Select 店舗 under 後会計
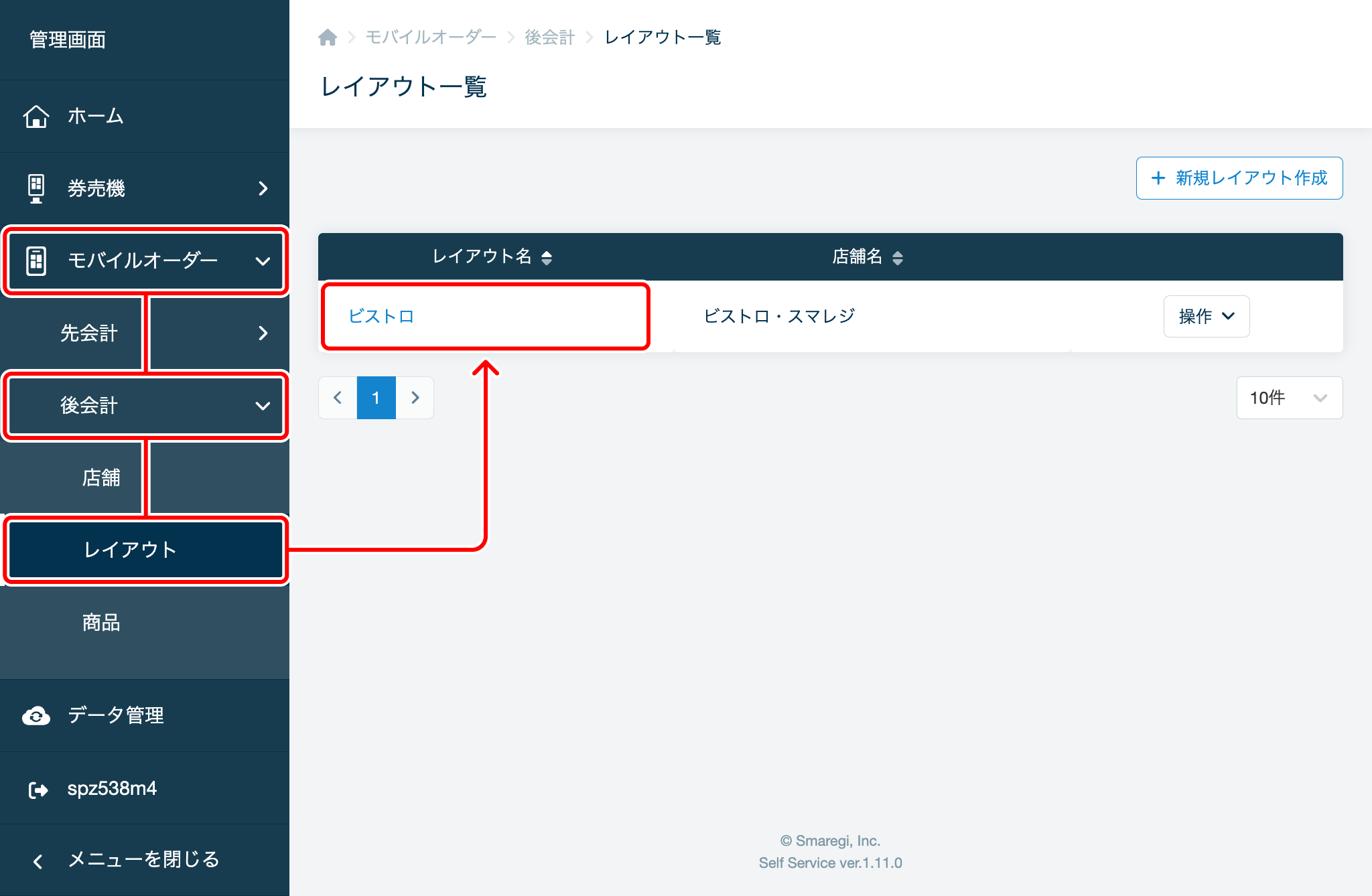This screenshot has height=896, width=1372. click(102, 478)
